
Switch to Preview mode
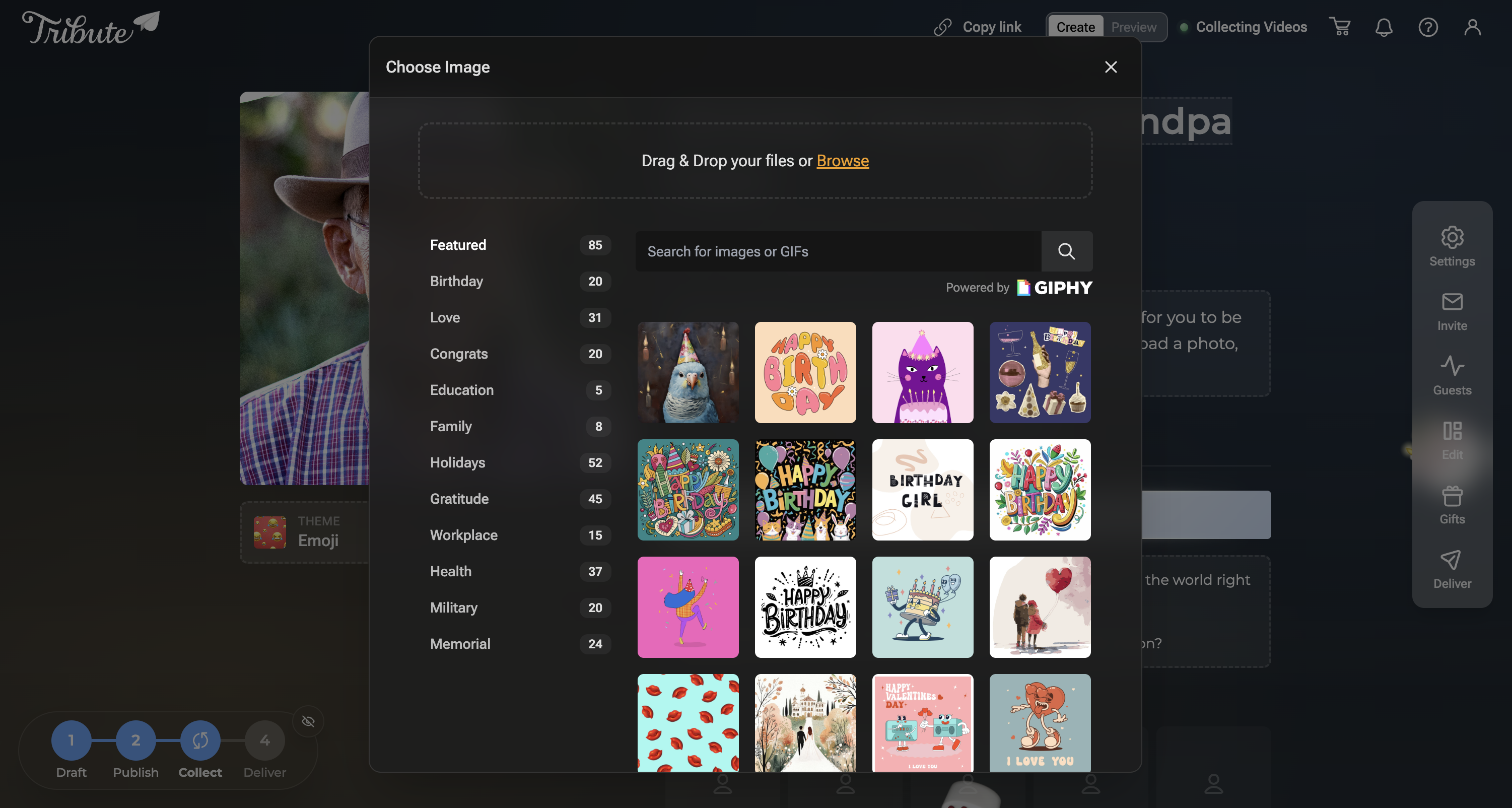pyautogui.click(x=1133, y=27)
